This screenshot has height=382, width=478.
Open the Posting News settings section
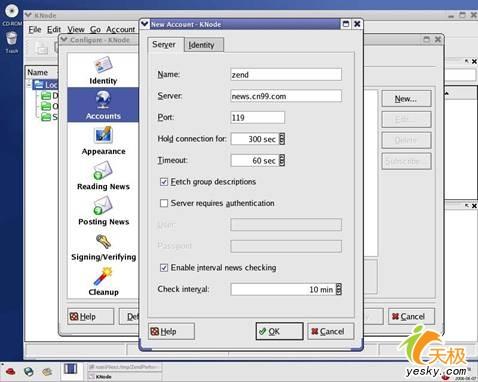coord(103,211)
